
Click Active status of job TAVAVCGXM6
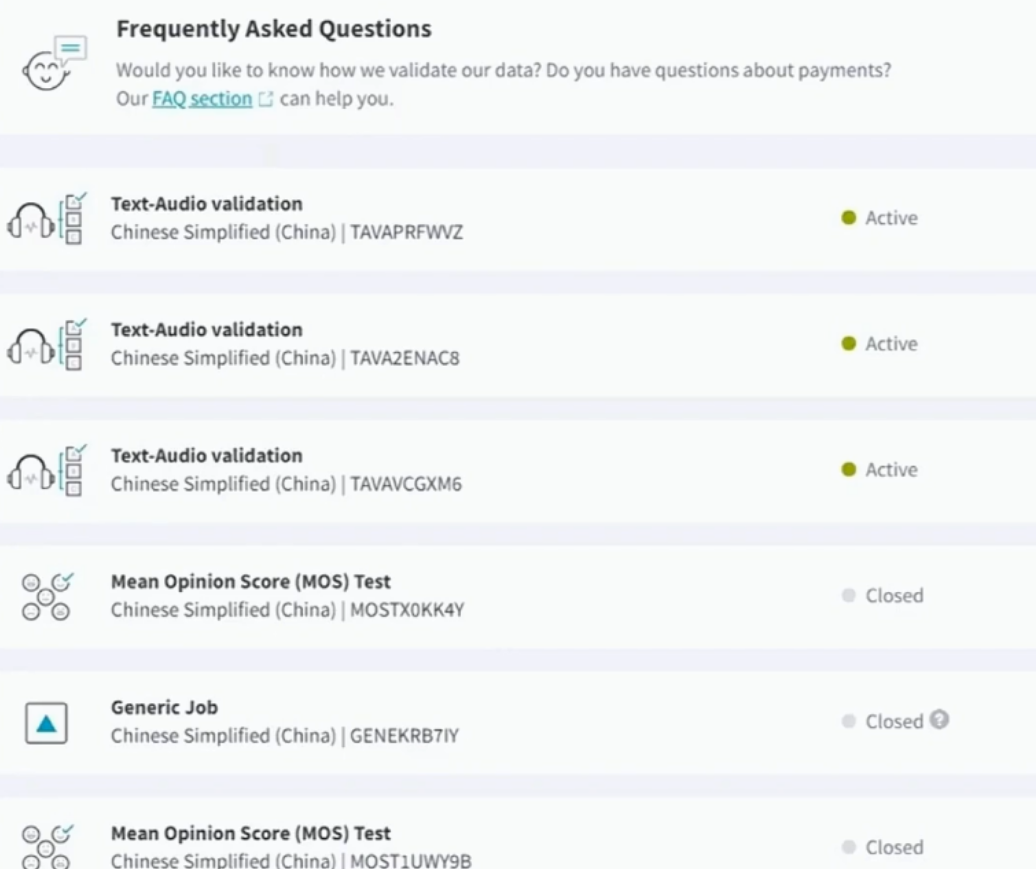(x=880, y=470)
